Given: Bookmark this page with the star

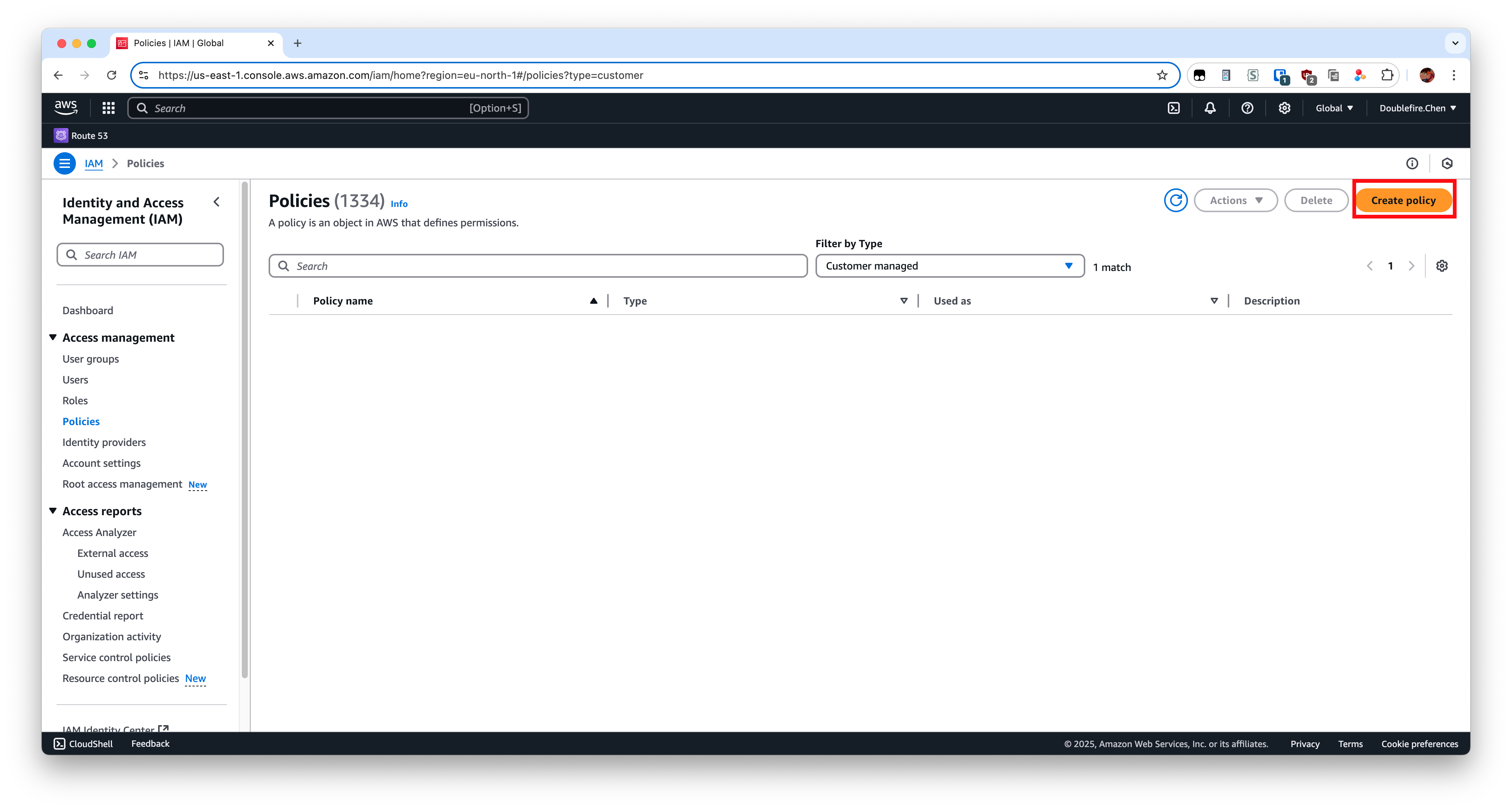Looking at the screenshot, I should [1162, 75].
